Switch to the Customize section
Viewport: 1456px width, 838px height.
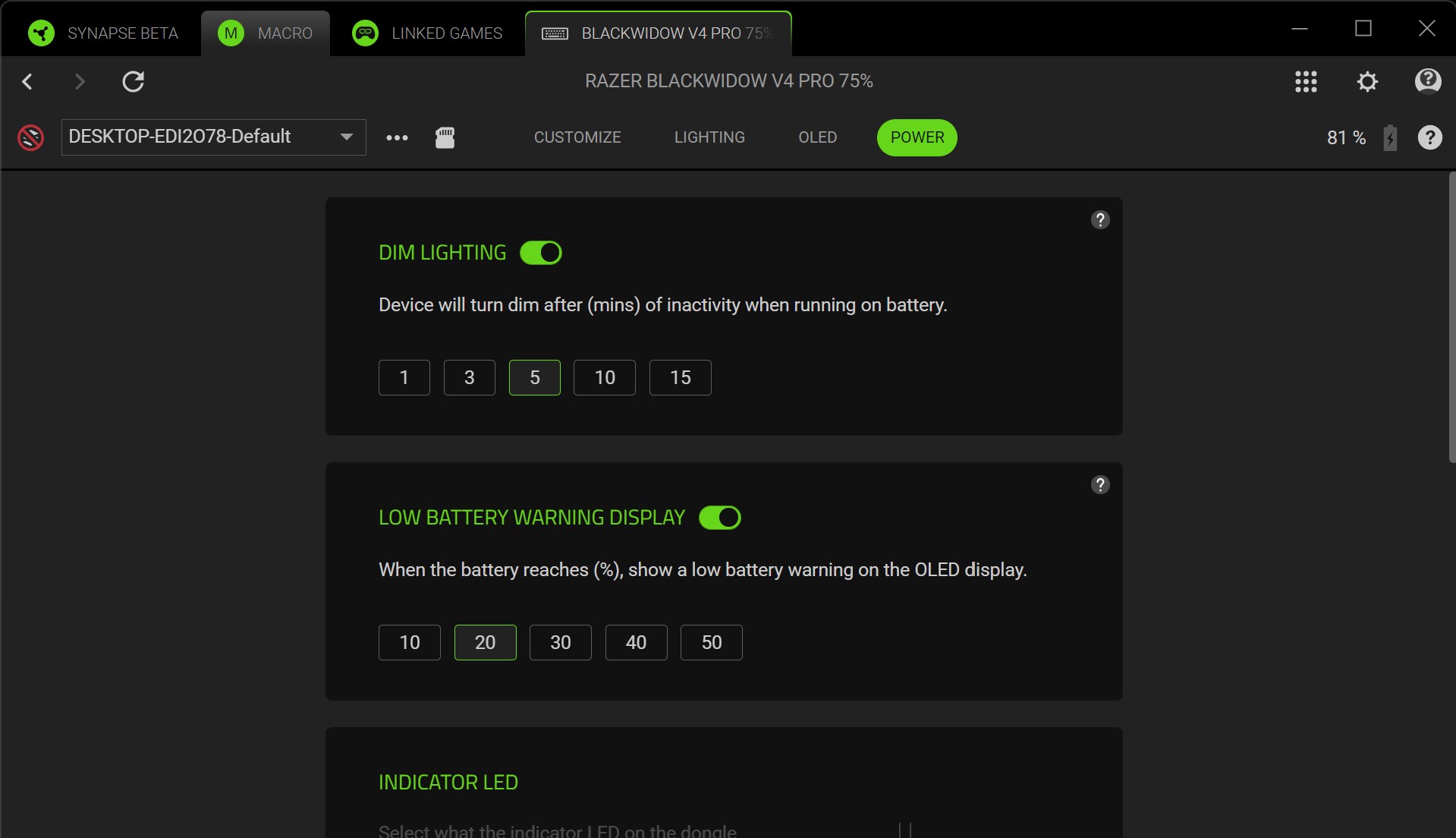point(577,137)
